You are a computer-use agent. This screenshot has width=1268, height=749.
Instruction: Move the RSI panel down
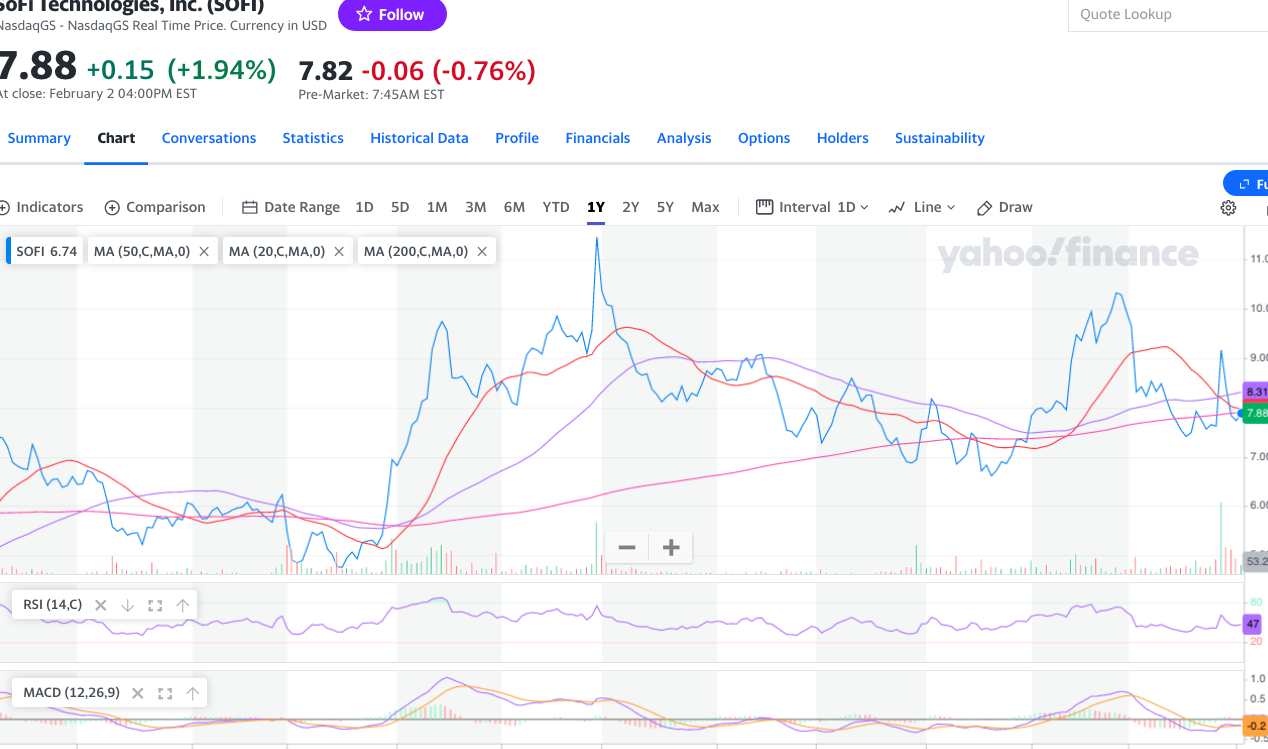pyautogui.click(x=127, y=605)
